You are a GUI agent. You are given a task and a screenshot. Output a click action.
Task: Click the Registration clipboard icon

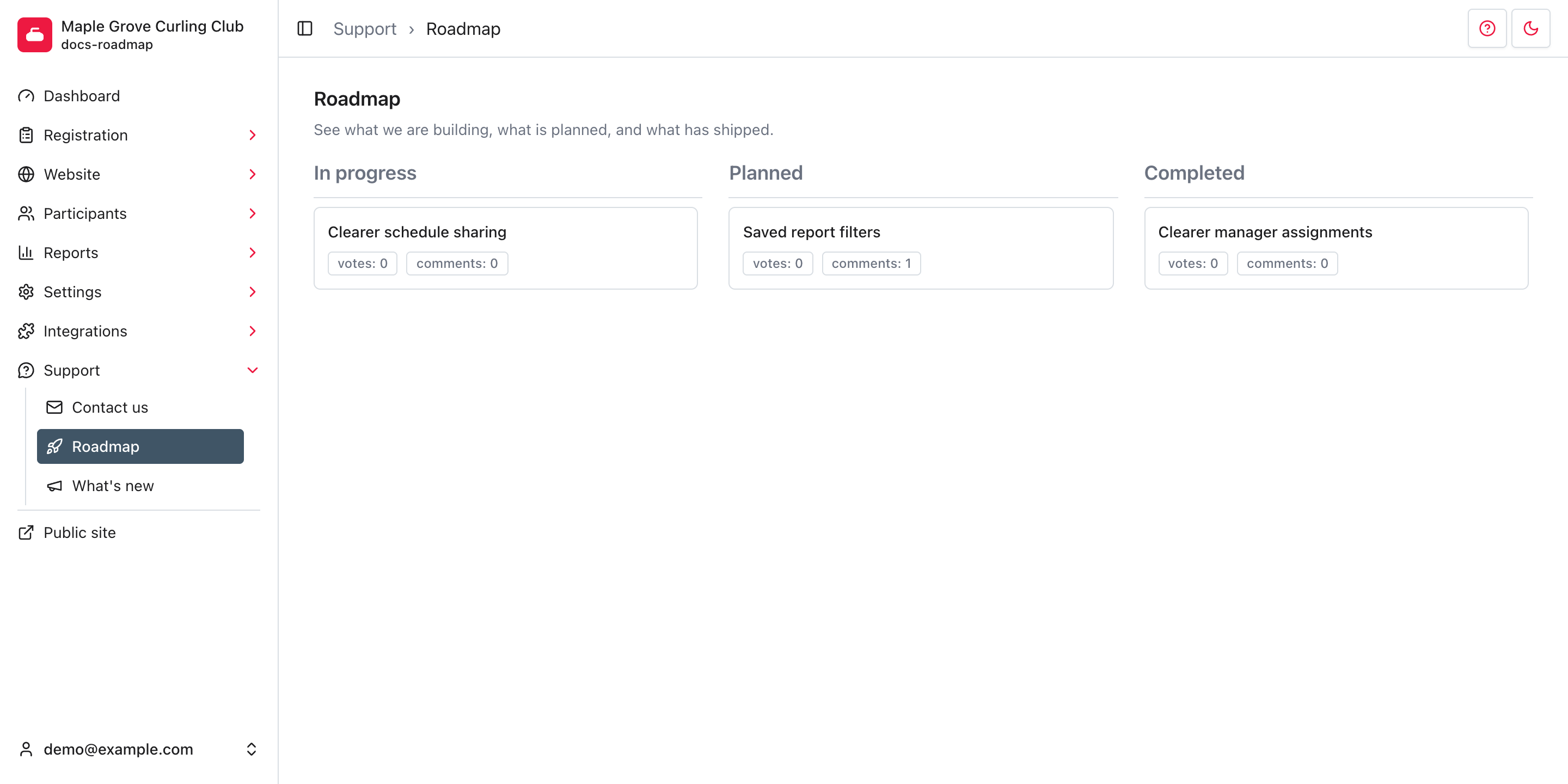(26, 135)
